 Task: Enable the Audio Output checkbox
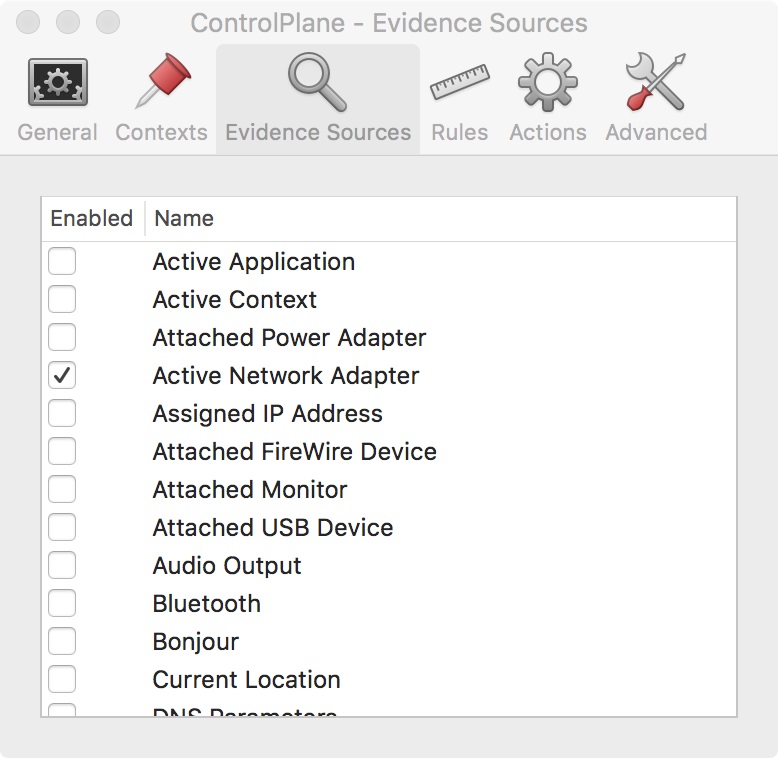click(62, 565)
